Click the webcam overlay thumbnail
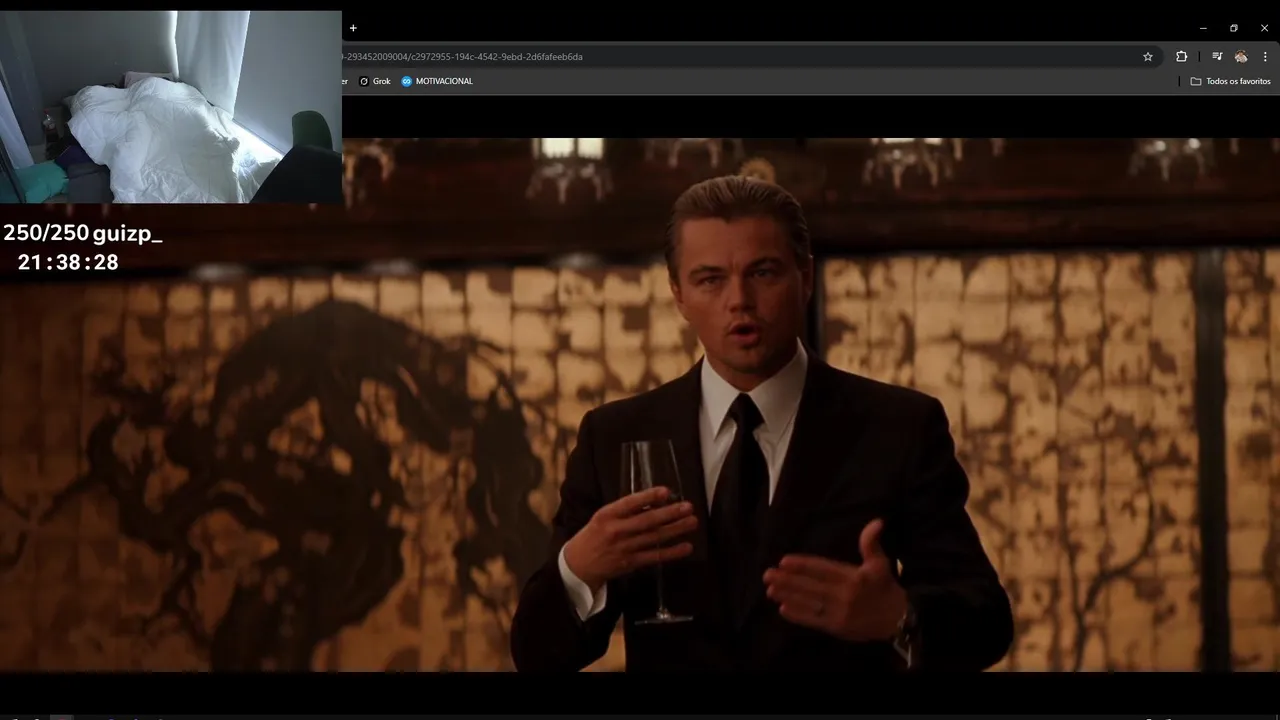1280x720 pixels. [x=171, y=106]
